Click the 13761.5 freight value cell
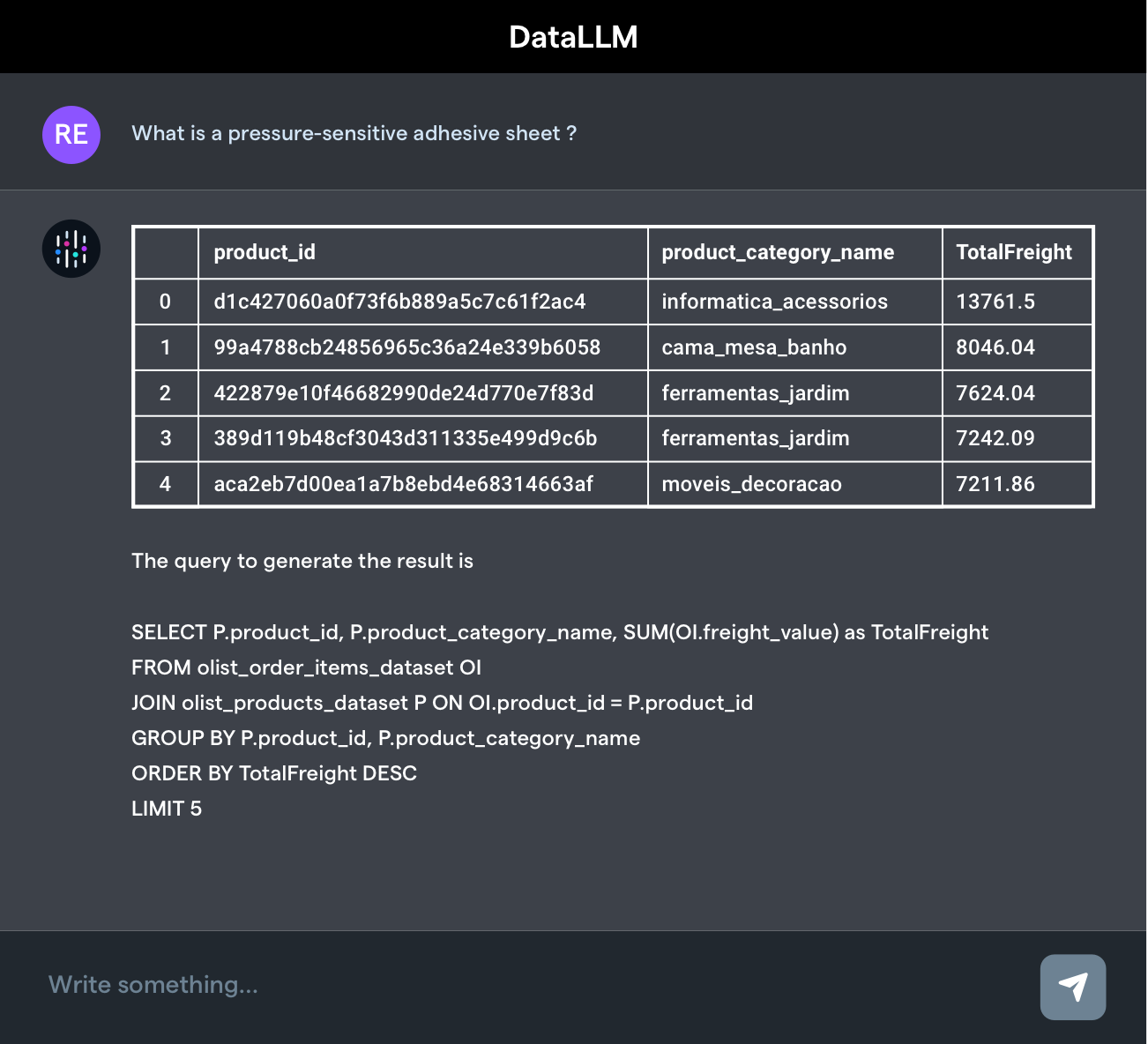 click(x=995, y=302)
